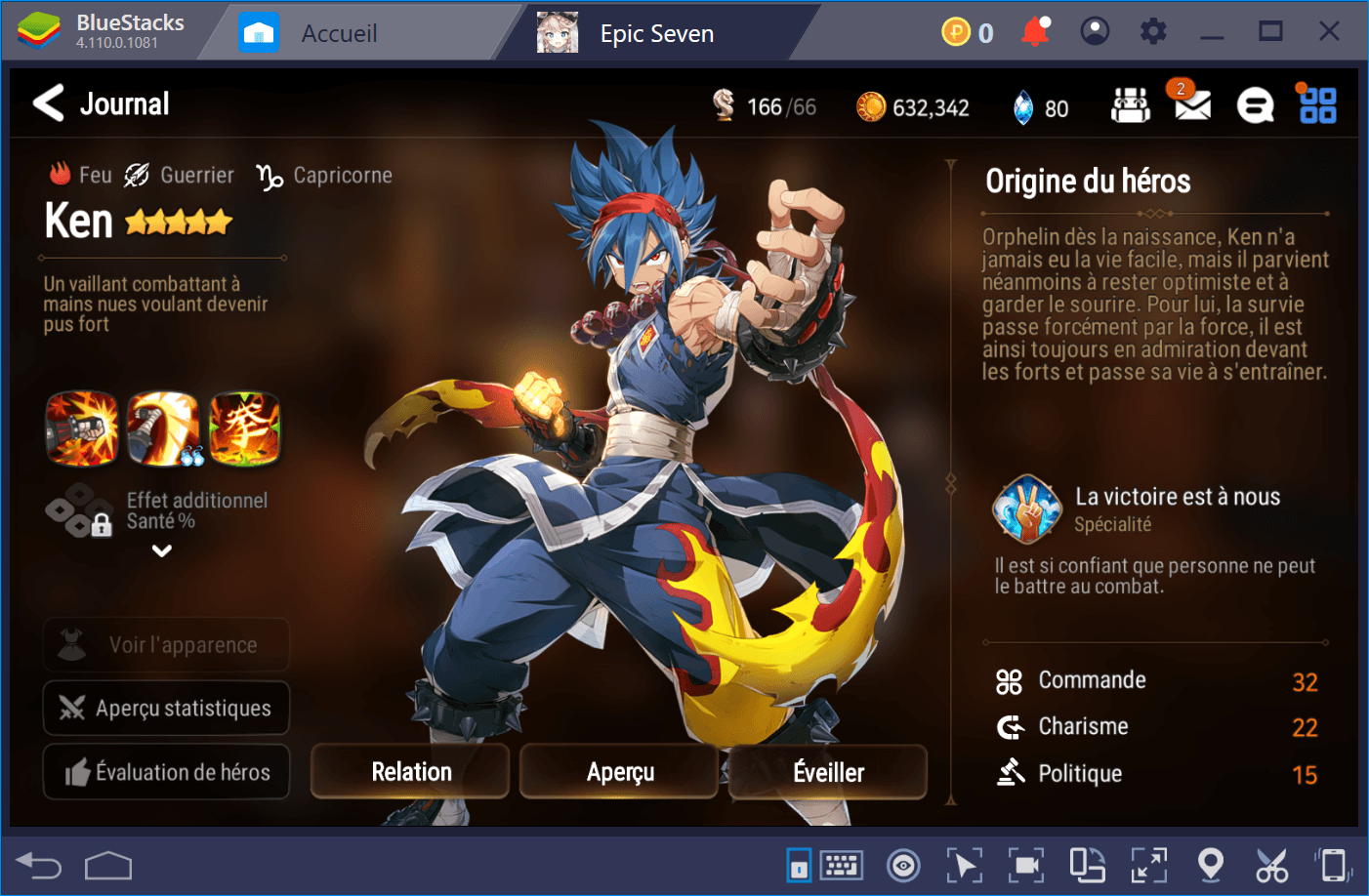Tap the locked additional effect icon
This screenshot has height=896, width=1369.
pos(79,510)
